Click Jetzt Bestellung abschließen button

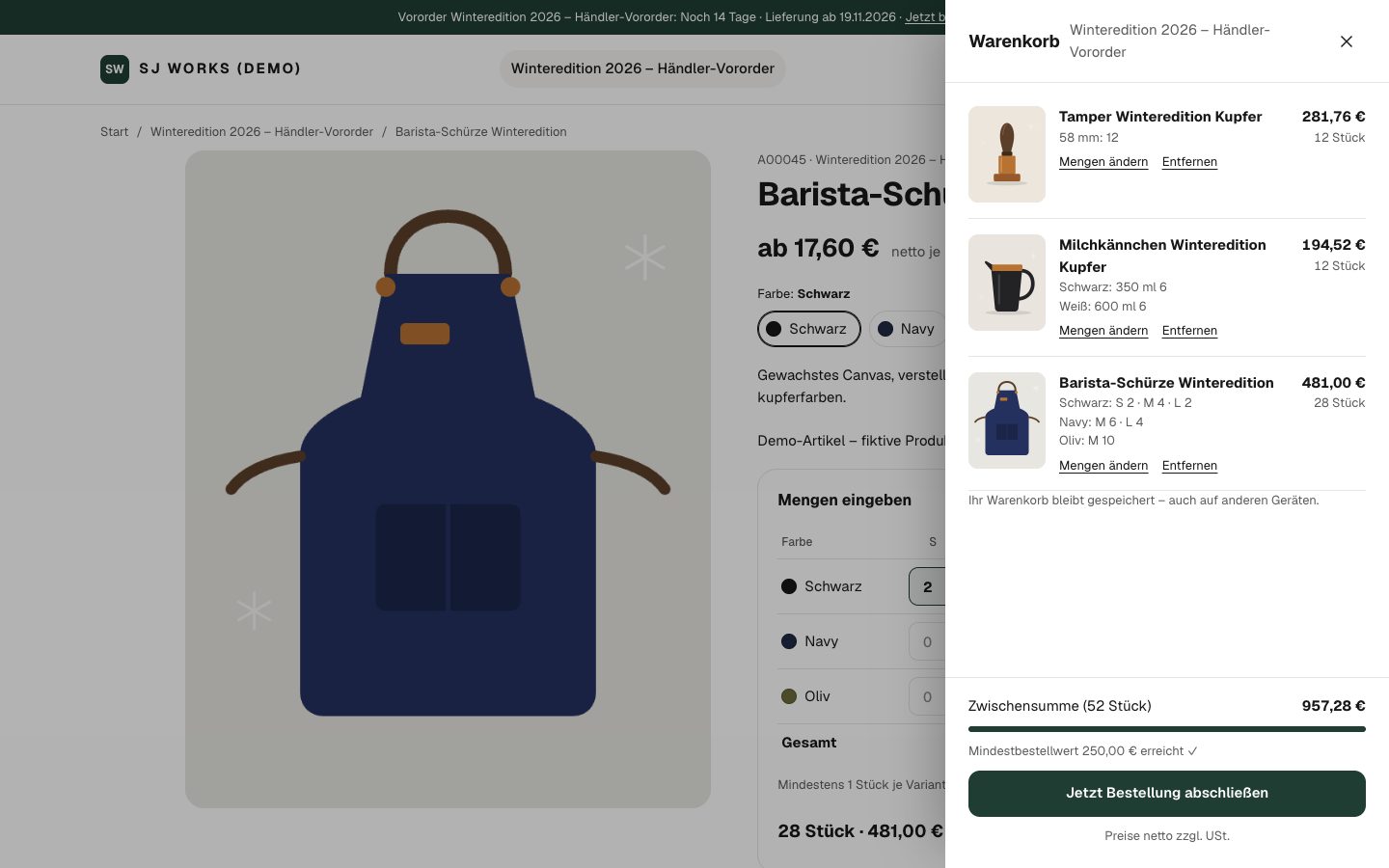coord(1167,794)
